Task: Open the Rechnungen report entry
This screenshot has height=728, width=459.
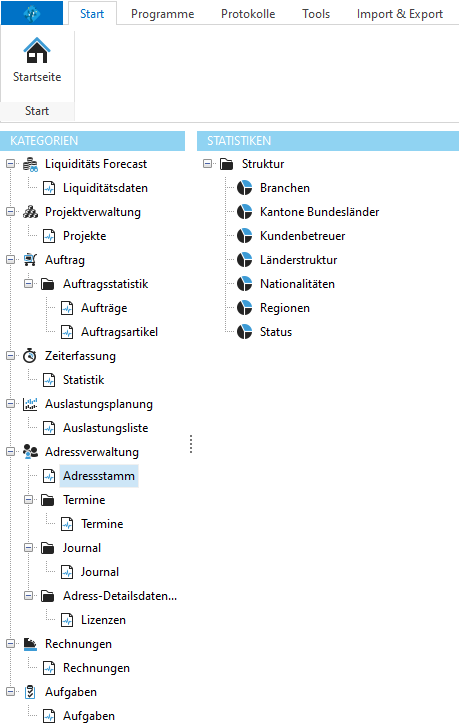Action: [97, 668]
